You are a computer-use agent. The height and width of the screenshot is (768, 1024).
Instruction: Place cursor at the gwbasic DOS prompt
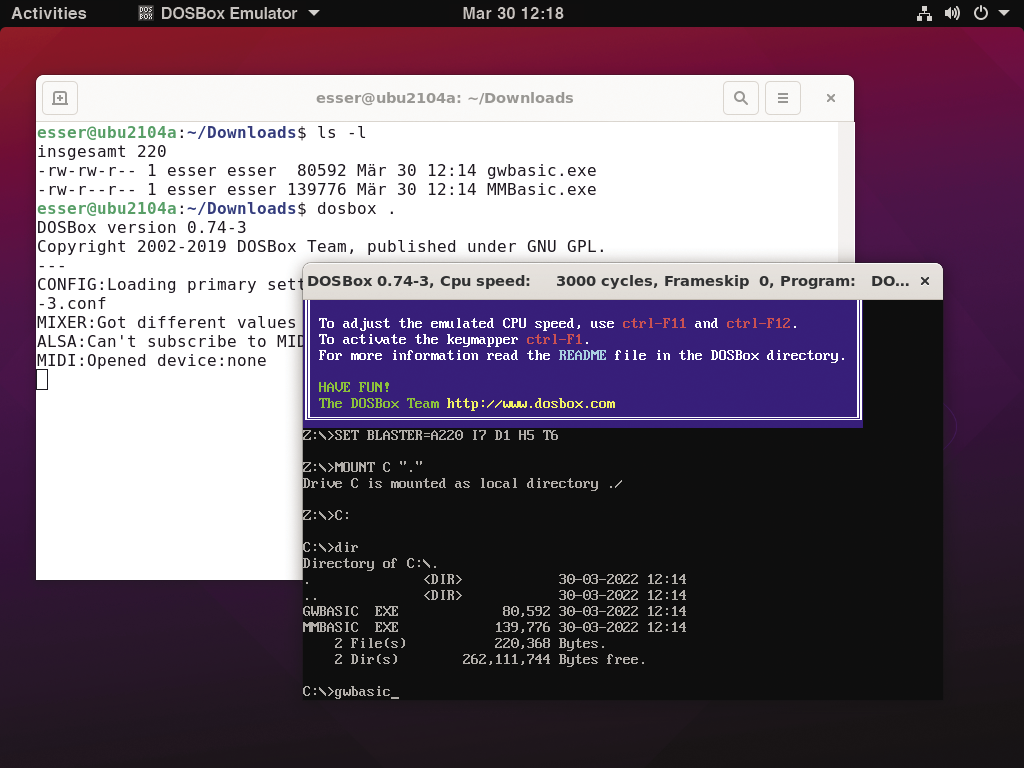click(350, 690)
